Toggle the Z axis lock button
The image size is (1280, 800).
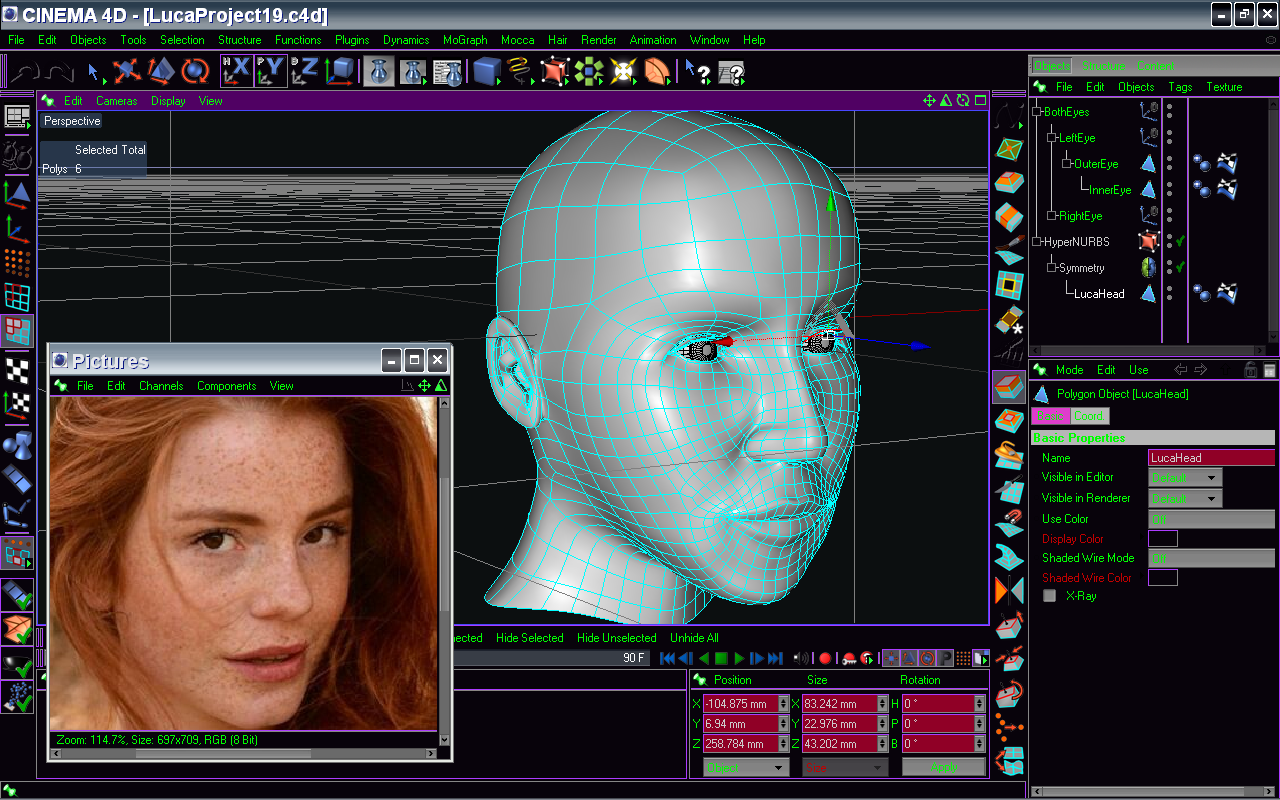point(304,71)
